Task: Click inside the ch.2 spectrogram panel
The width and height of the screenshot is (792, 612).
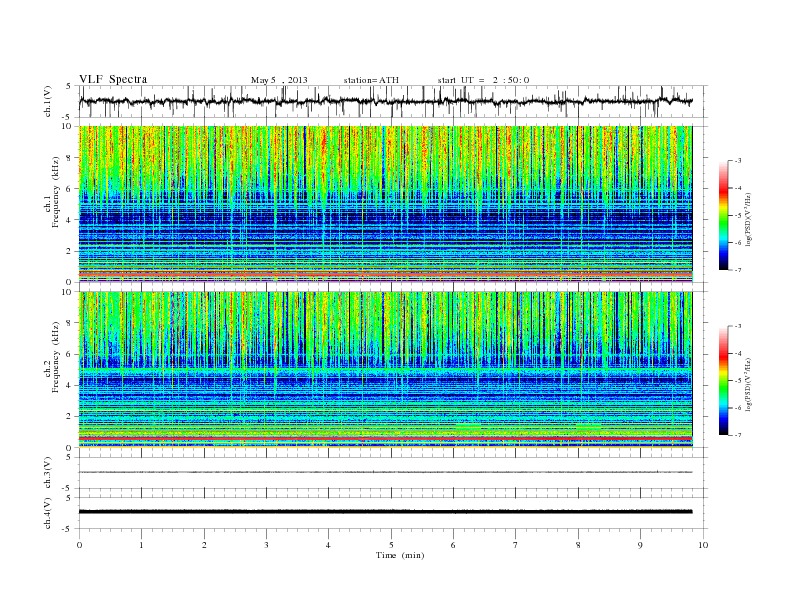Action: coord(385,370)
